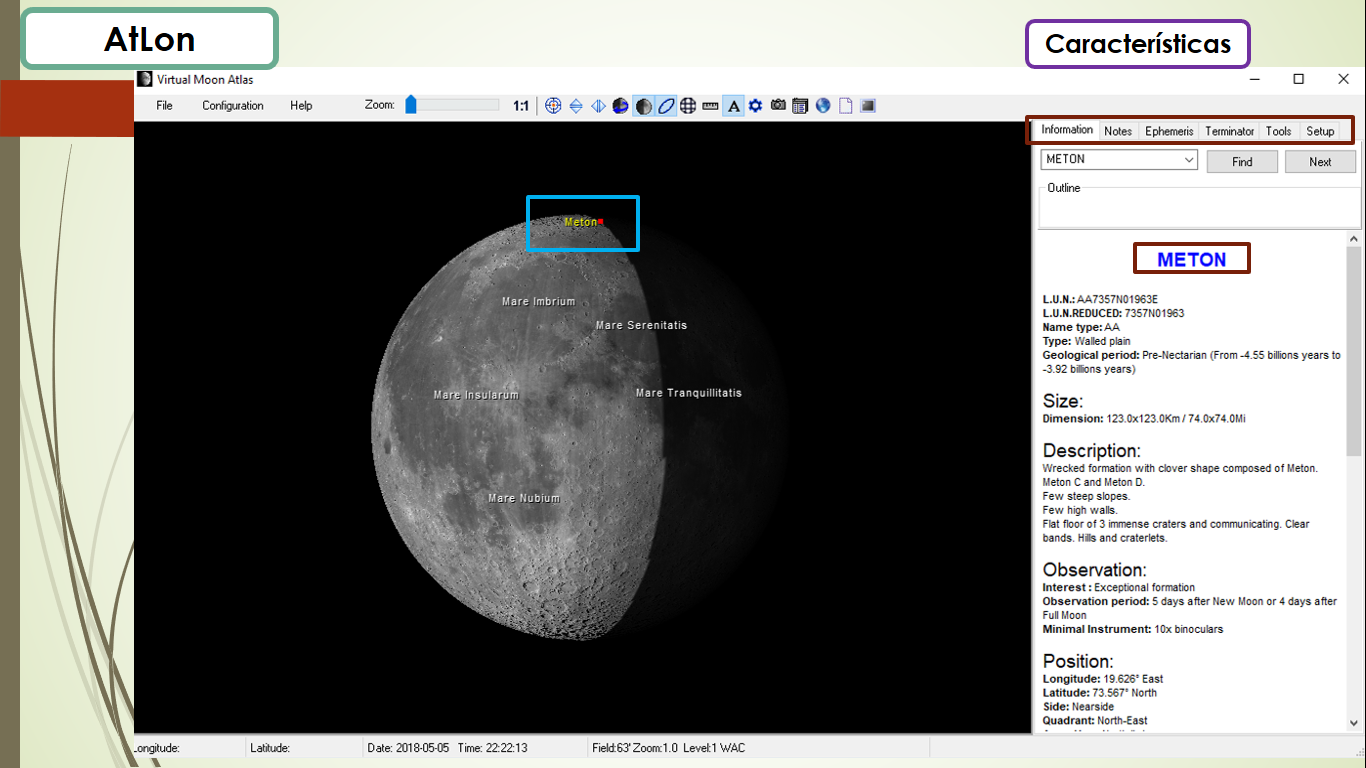Open the calendar ephemeris icon
The image size is (1366, 768).
800,106
